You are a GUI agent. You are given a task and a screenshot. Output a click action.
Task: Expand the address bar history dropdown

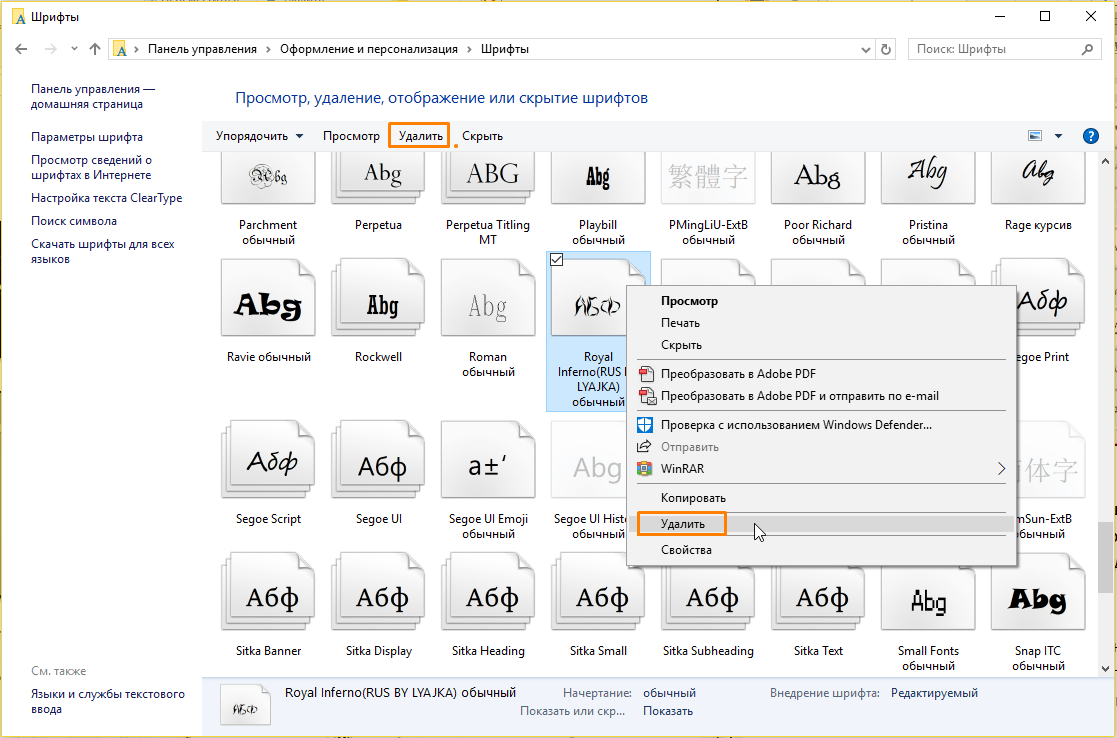[x=866, y=50]
